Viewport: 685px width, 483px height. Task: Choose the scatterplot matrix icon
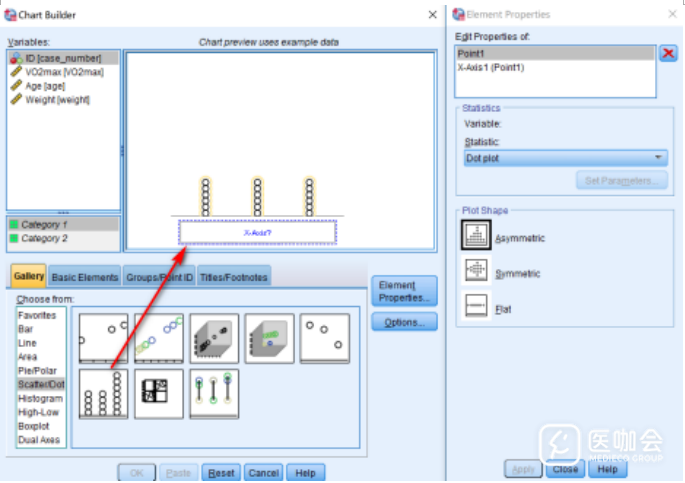coord(159,393)
